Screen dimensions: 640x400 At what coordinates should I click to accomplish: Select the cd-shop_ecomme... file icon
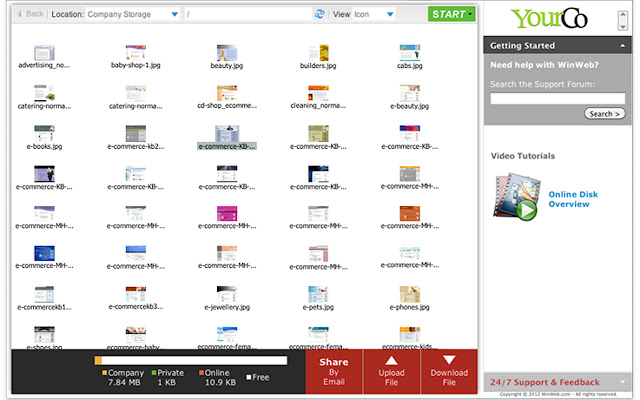pyautogui.click(x=227, y=93)
